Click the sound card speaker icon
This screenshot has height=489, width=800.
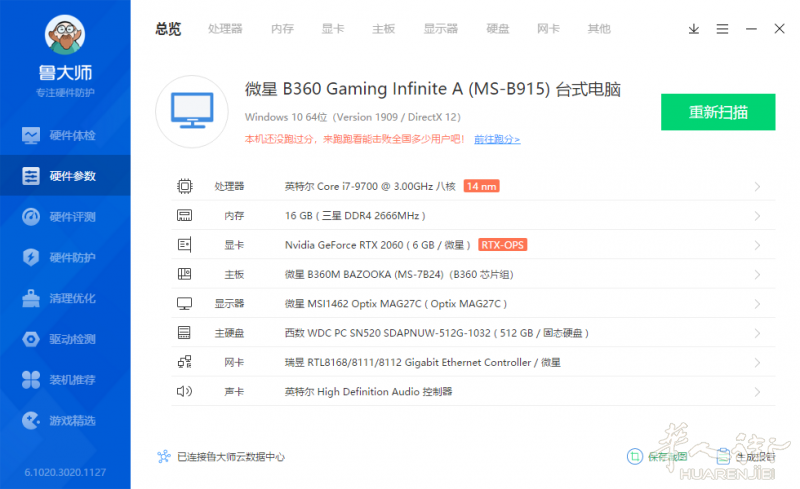pyautogui.click(x=185, y=392)
